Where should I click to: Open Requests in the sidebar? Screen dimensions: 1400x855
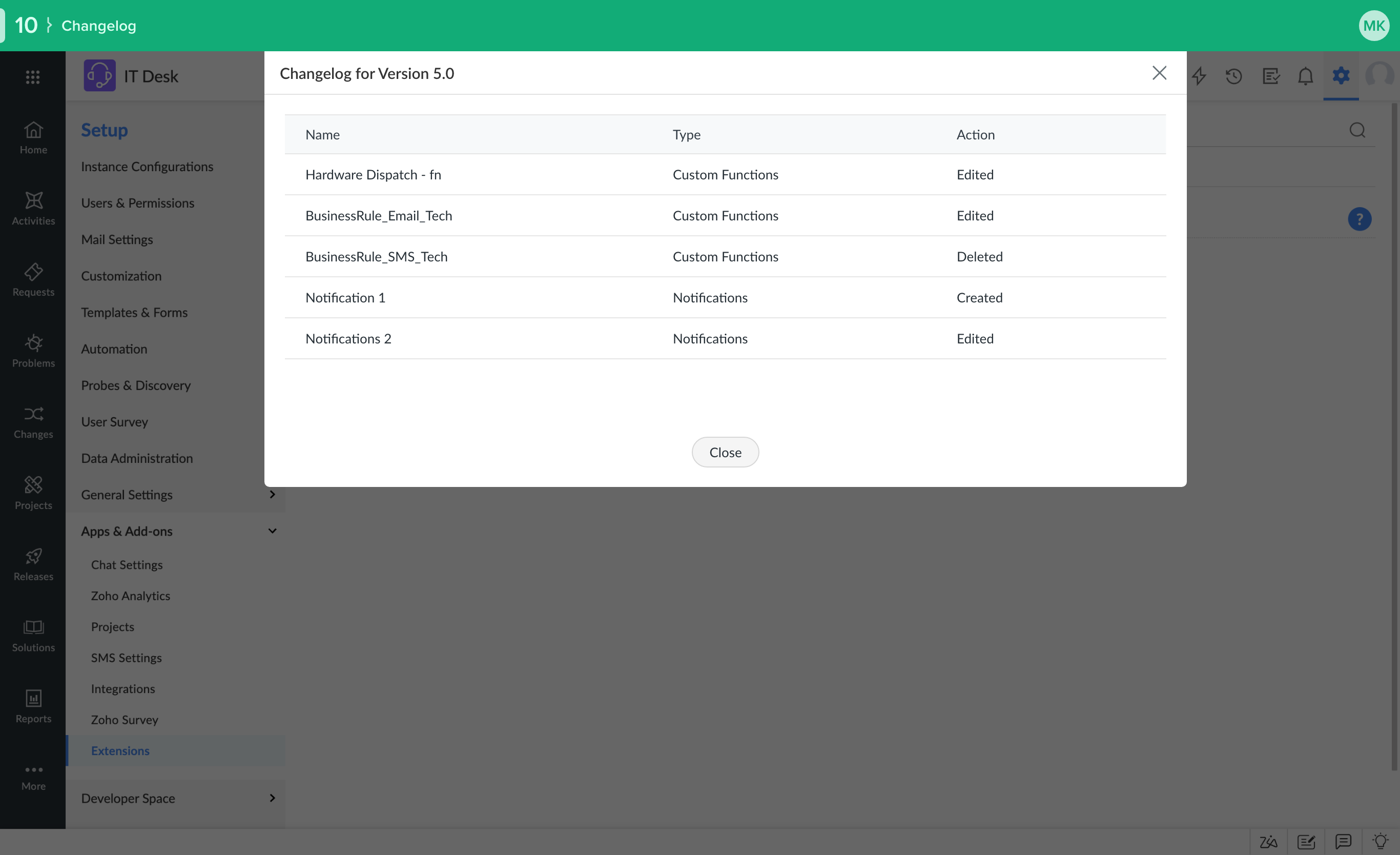(33, 279)
